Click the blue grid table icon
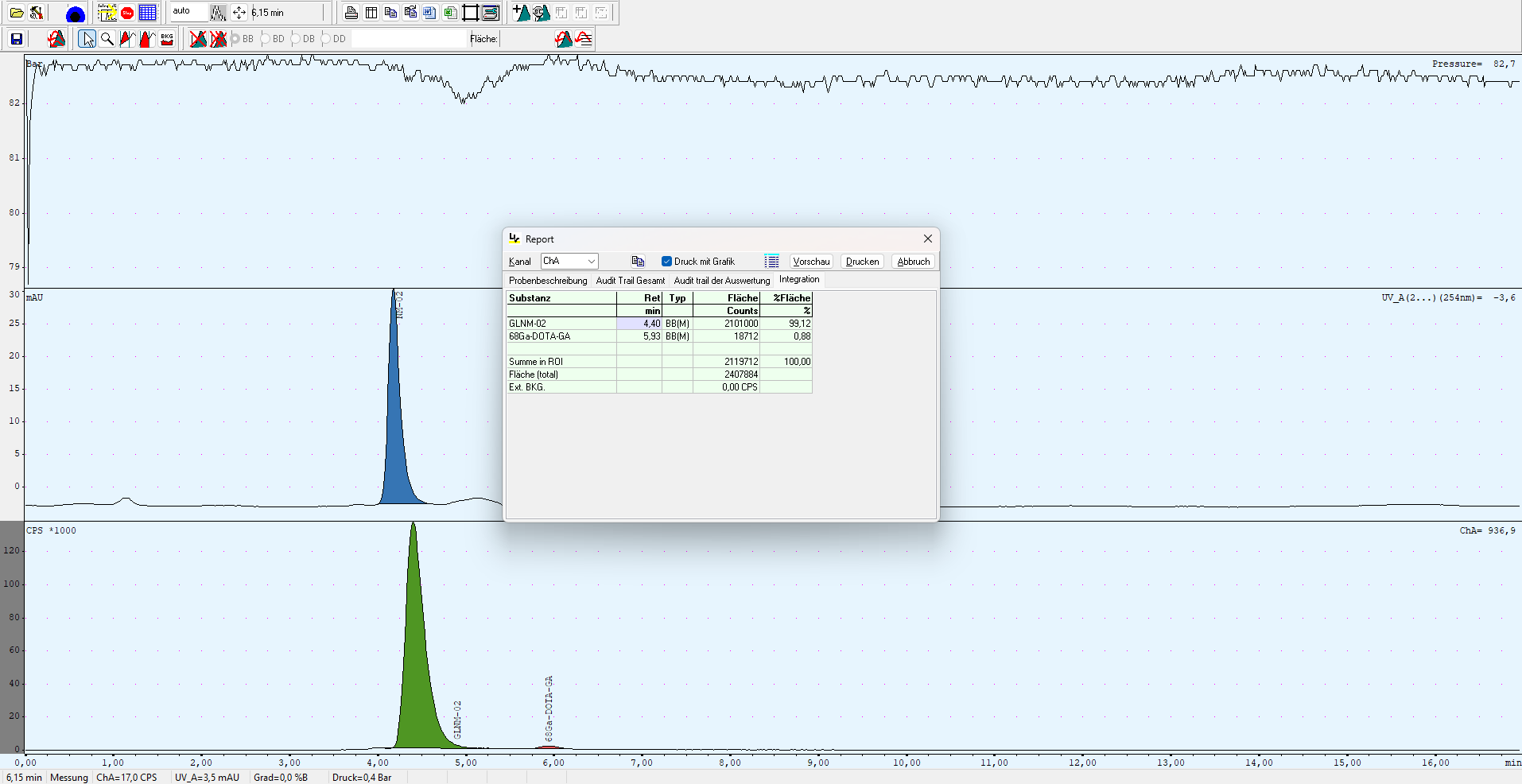The width and height of the screenshot is (1522, 784). [x=147, y=13]
